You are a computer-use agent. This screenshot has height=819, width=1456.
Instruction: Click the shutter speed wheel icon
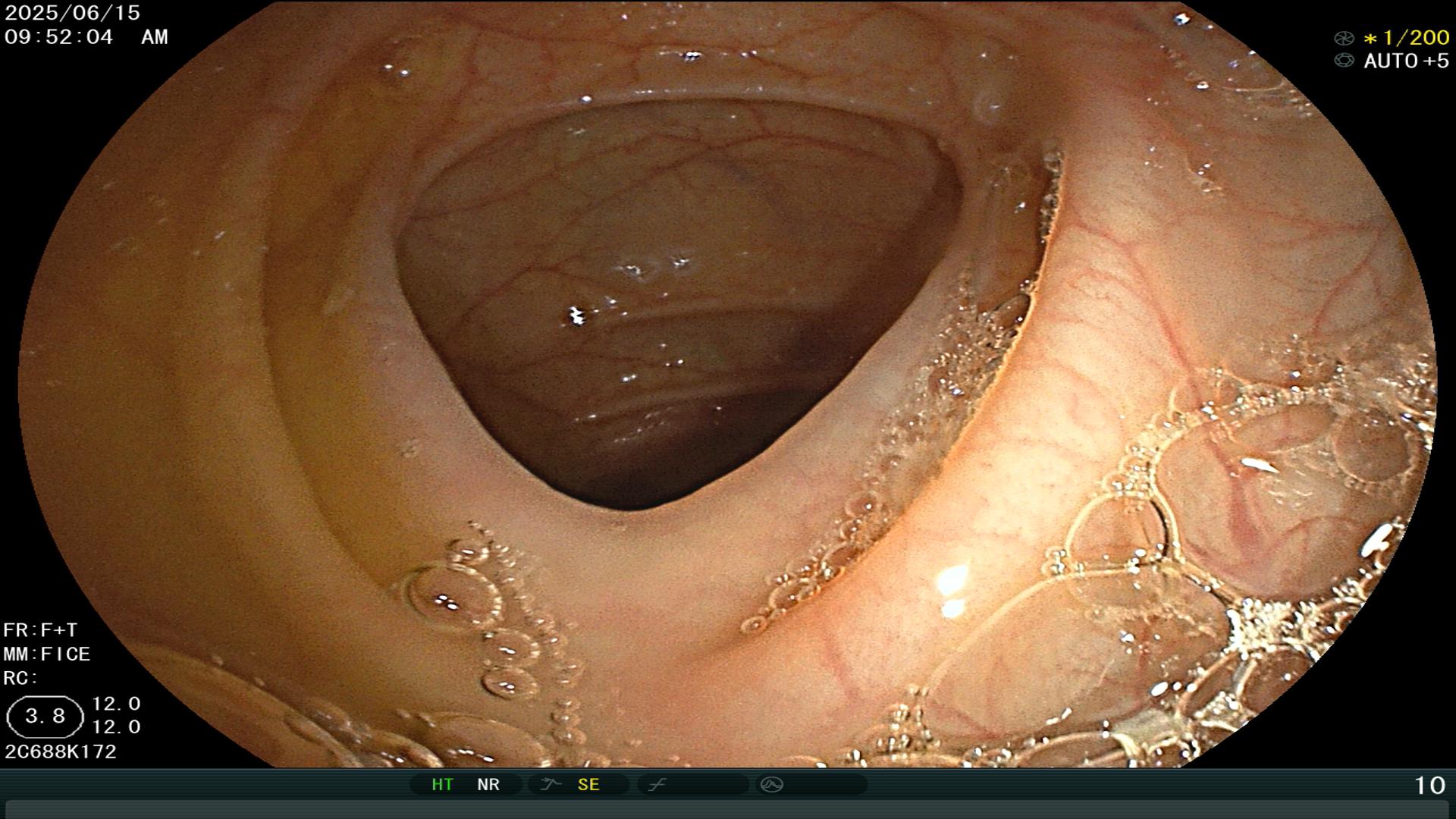click(x=1344, y=38)
